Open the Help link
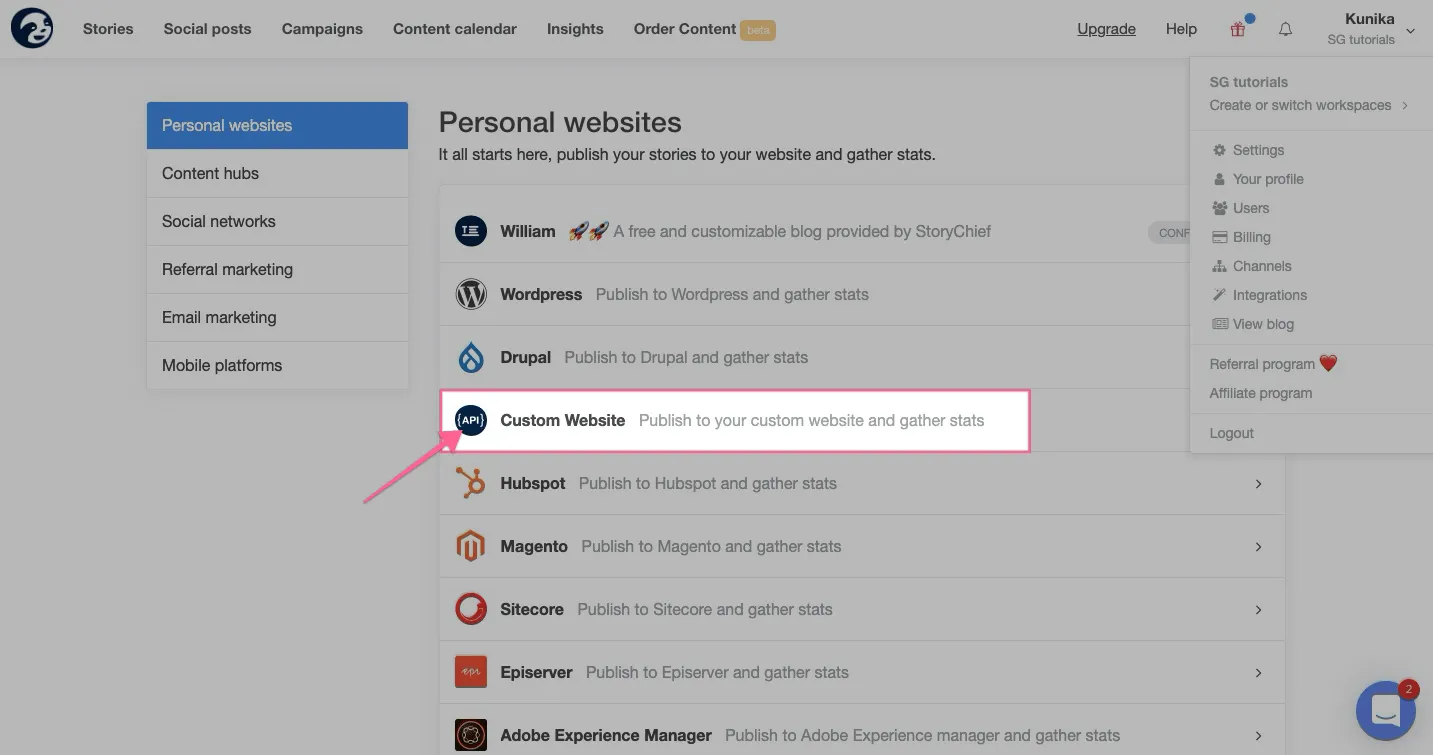 1181,29
